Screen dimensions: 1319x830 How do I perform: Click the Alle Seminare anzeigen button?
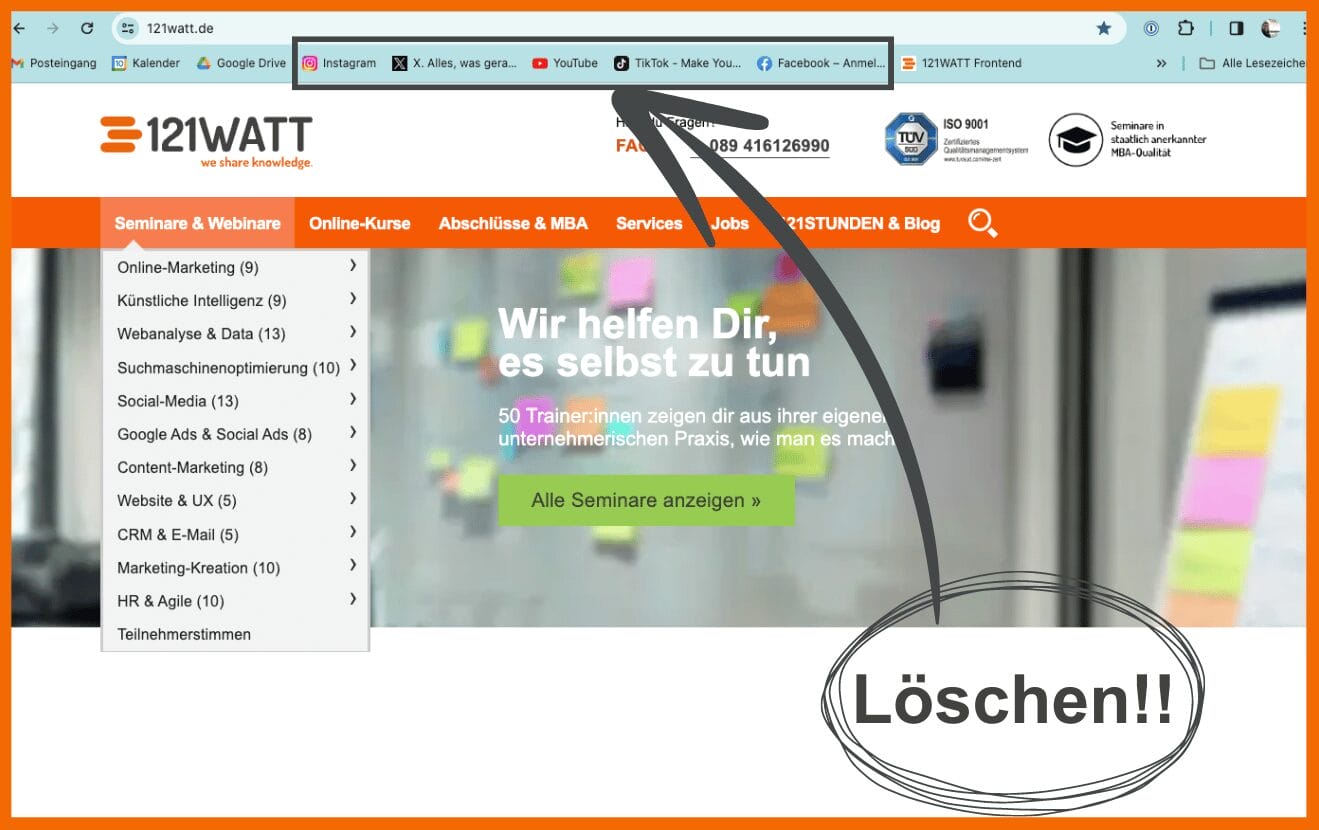(646, 500)
